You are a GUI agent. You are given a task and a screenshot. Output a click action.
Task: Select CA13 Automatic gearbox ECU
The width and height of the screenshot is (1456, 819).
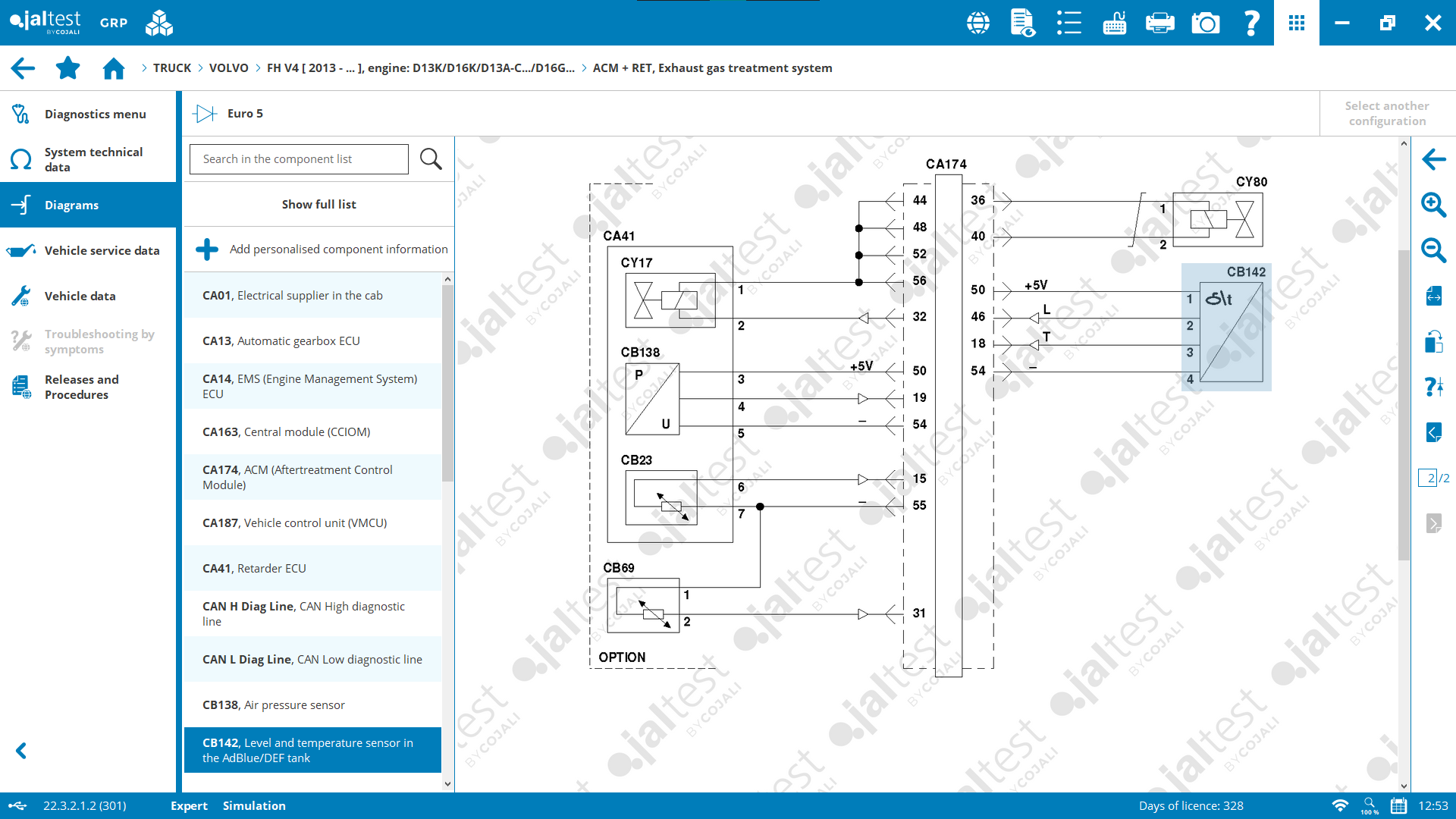click(x=312, y=340)
